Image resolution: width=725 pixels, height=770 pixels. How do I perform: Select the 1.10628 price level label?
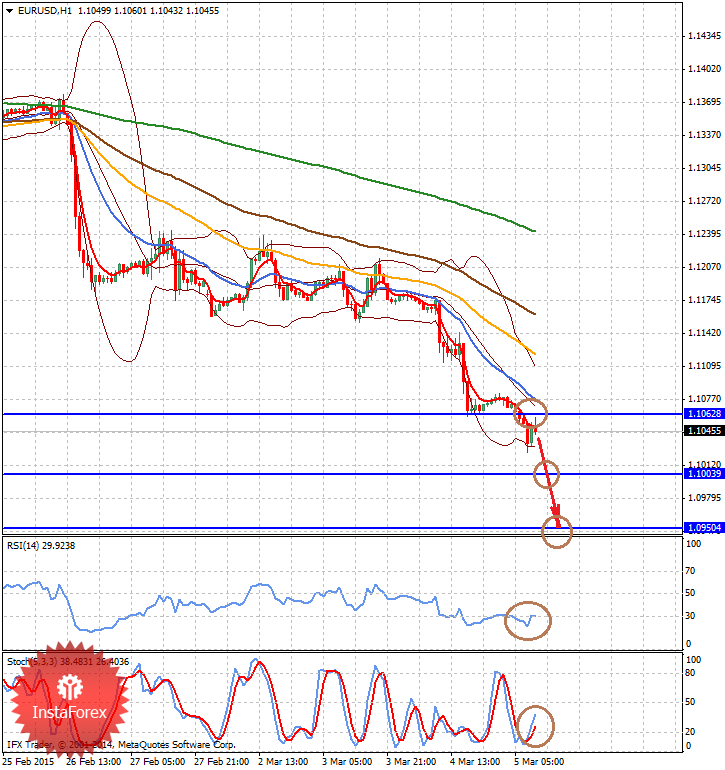tap(704, 413)
